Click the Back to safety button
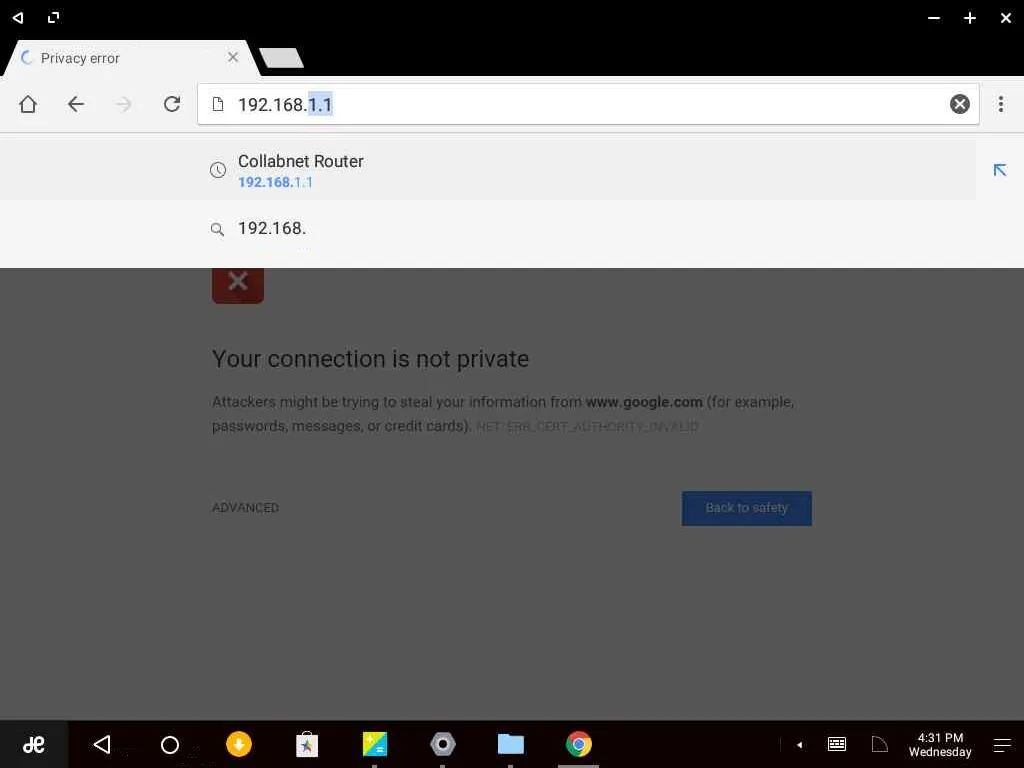The width and height of the screenshot is (1024, 768). (x=746, y=508)
